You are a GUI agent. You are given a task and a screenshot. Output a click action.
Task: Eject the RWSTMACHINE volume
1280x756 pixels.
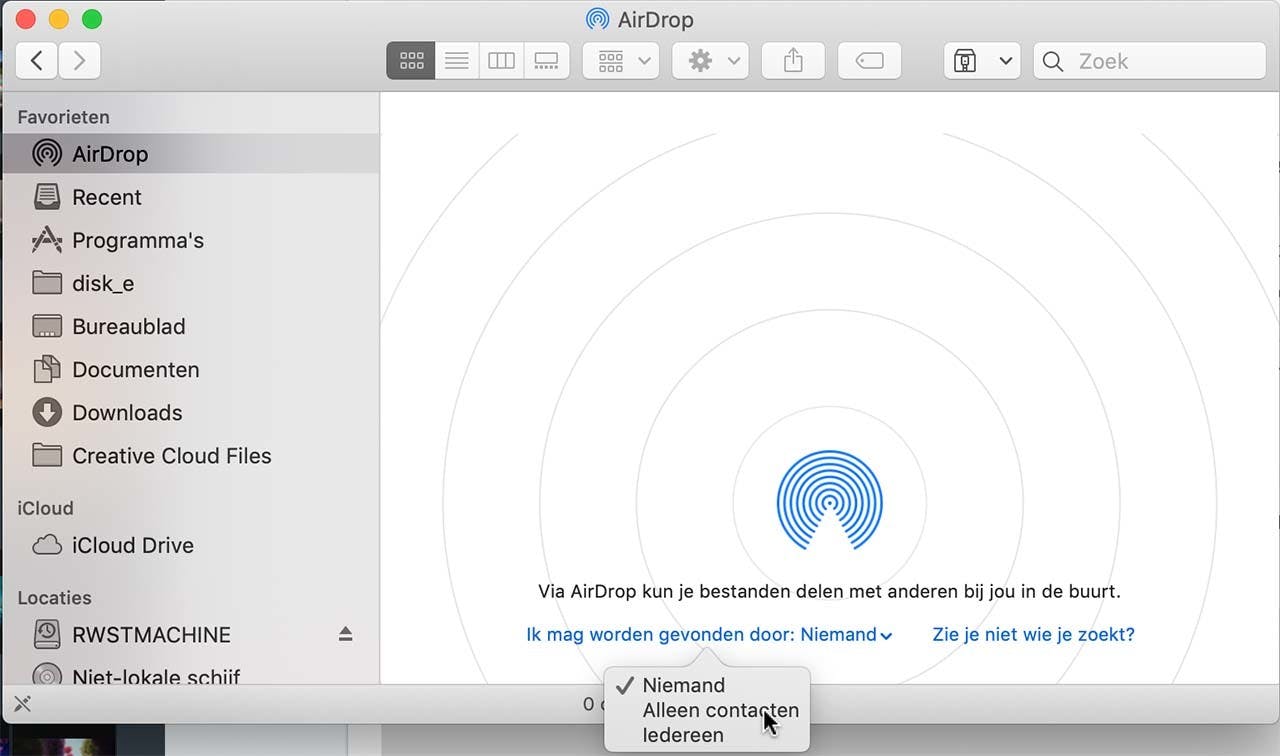[x=345, y=634]
